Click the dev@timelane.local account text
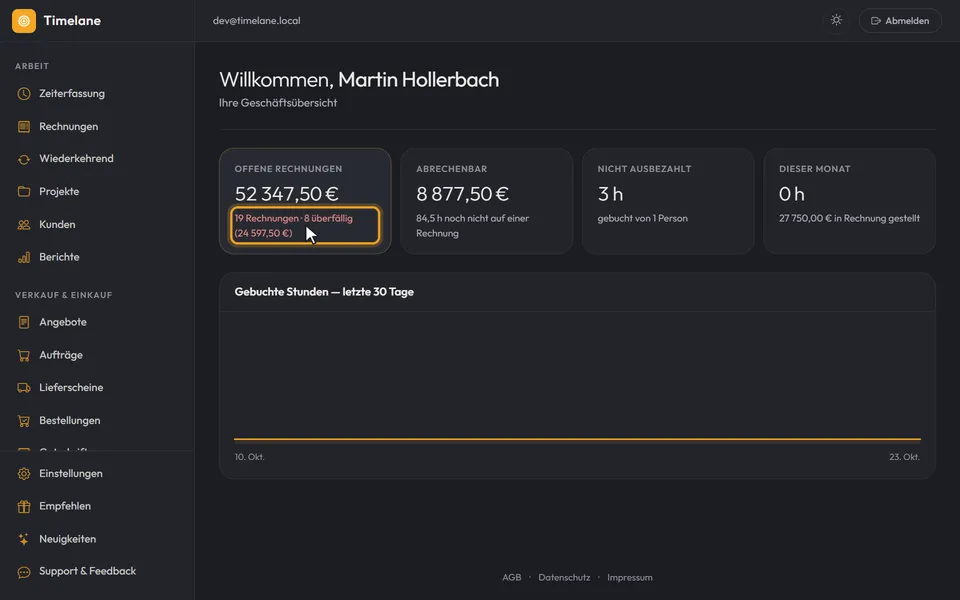The width and height of the screenshot is (960, 600). pyautogui.click(x=257, y=21)
